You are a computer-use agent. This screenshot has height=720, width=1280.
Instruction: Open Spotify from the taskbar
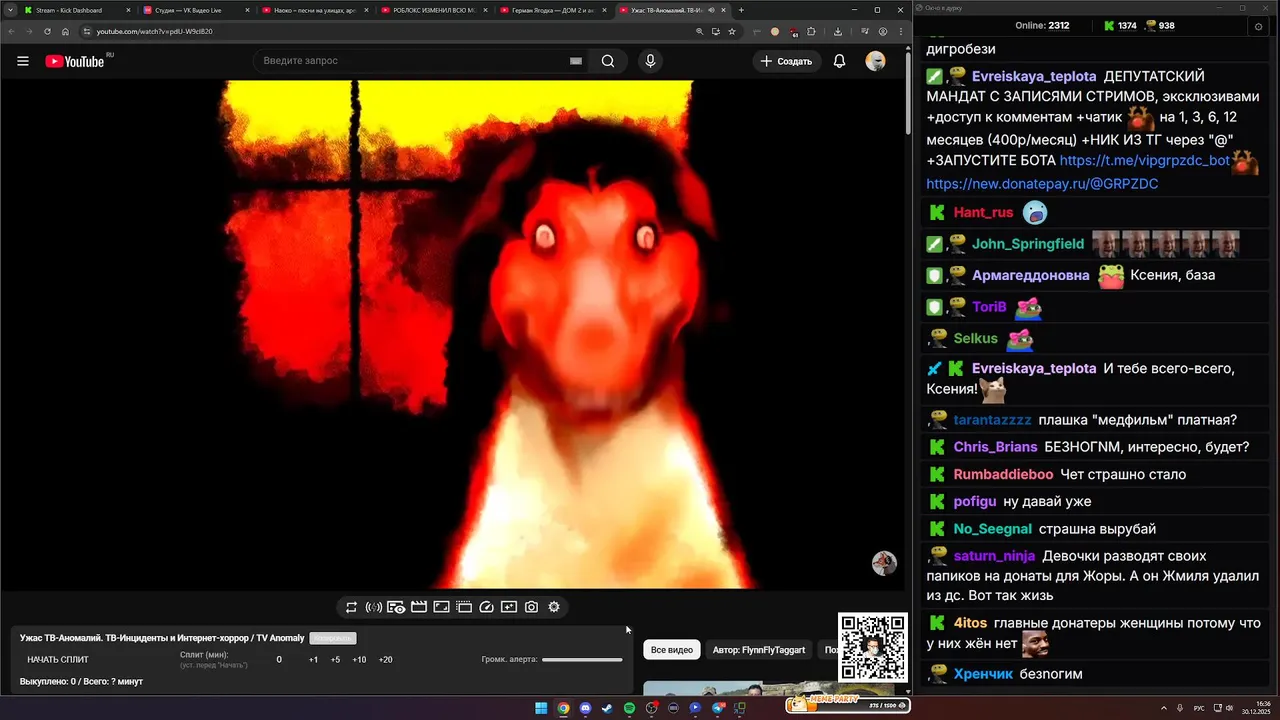point(629,708)
